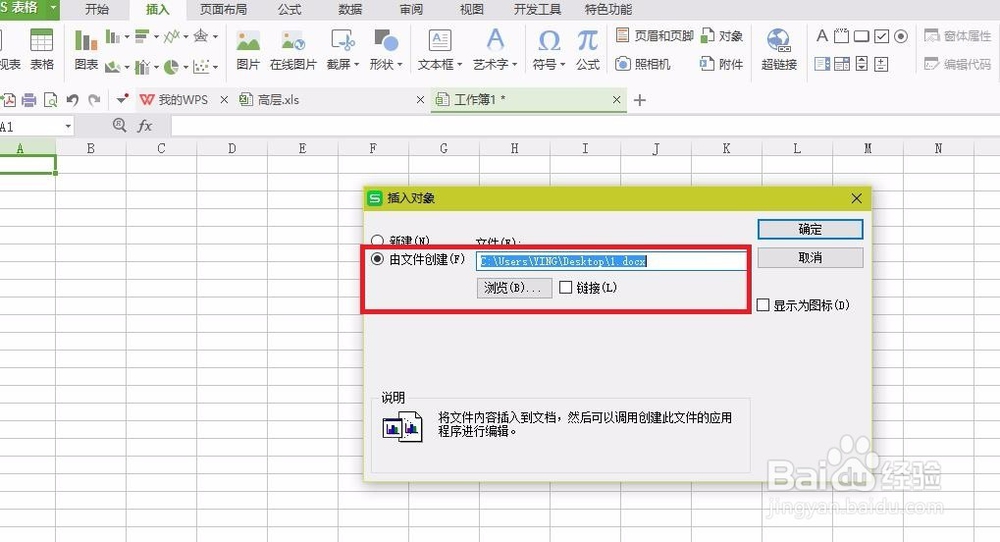The height and width of the screenshot is (542, 1000).
Task: Switch to the 视图 ribbon tab
Action: [472, 10]
